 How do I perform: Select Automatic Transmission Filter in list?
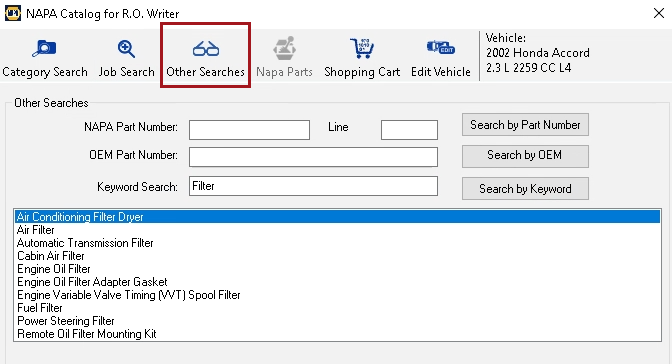(337, 243)
